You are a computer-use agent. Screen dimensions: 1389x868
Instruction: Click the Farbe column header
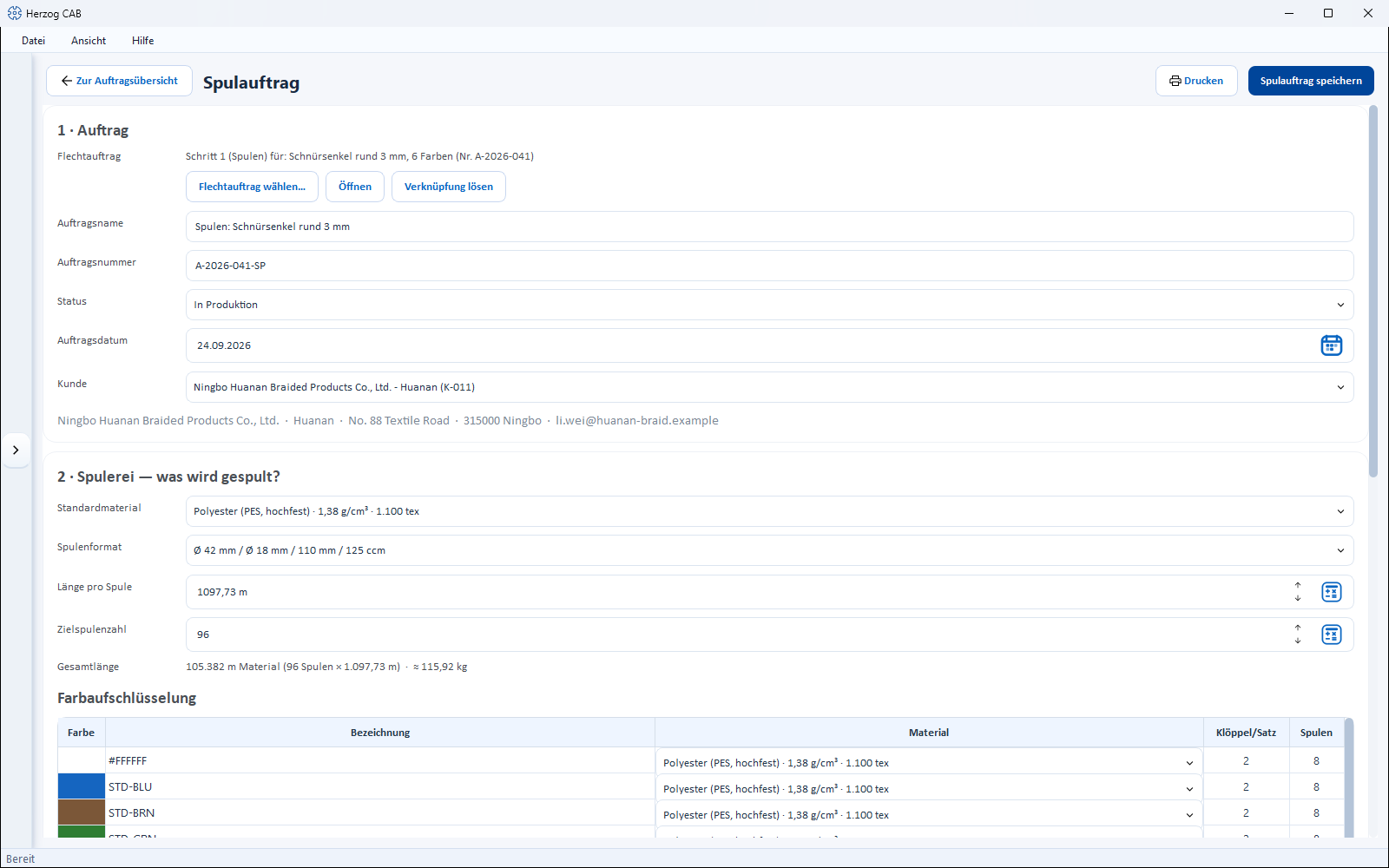81,733
